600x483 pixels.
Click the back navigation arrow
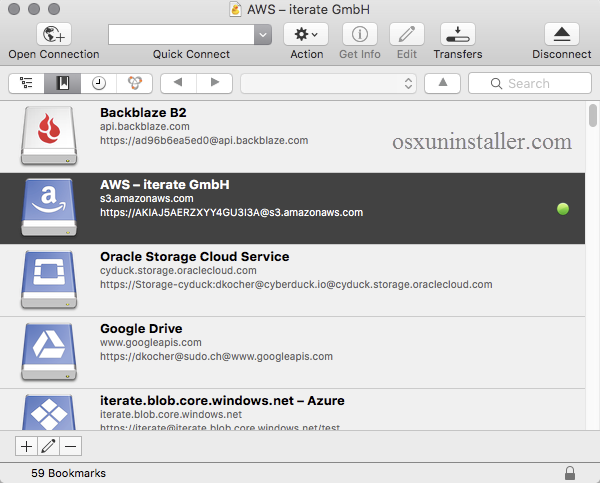(x=178, y=83)
